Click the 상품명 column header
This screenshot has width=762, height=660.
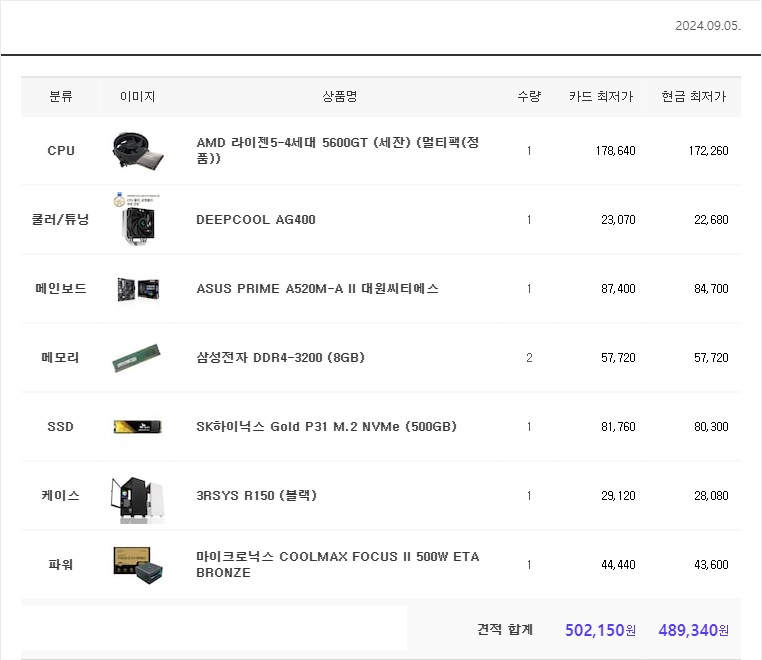(339, 97)
